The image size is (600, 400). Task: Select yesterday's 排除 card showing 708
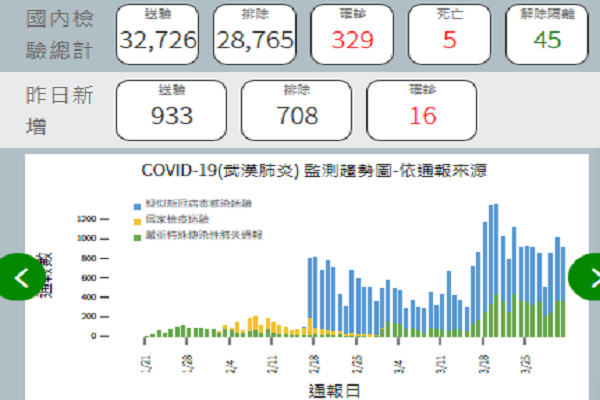(297, 110)
